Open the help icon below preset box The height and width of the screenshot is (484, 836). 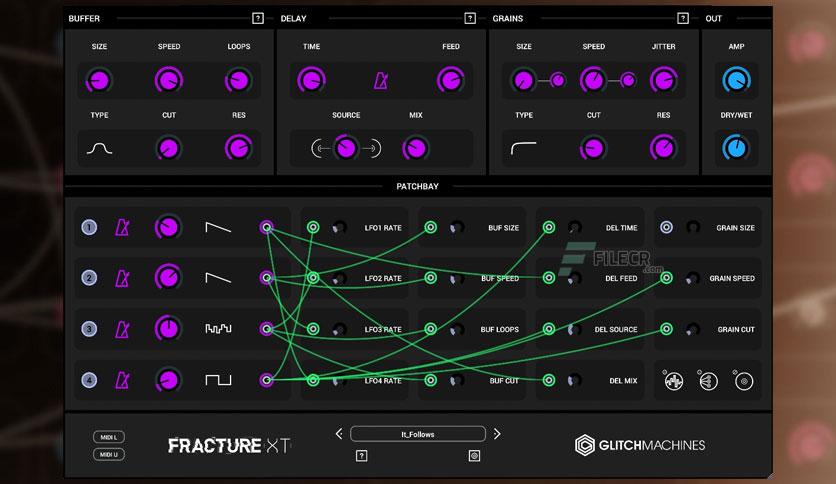pyautogui.click(x=361, y=456)
